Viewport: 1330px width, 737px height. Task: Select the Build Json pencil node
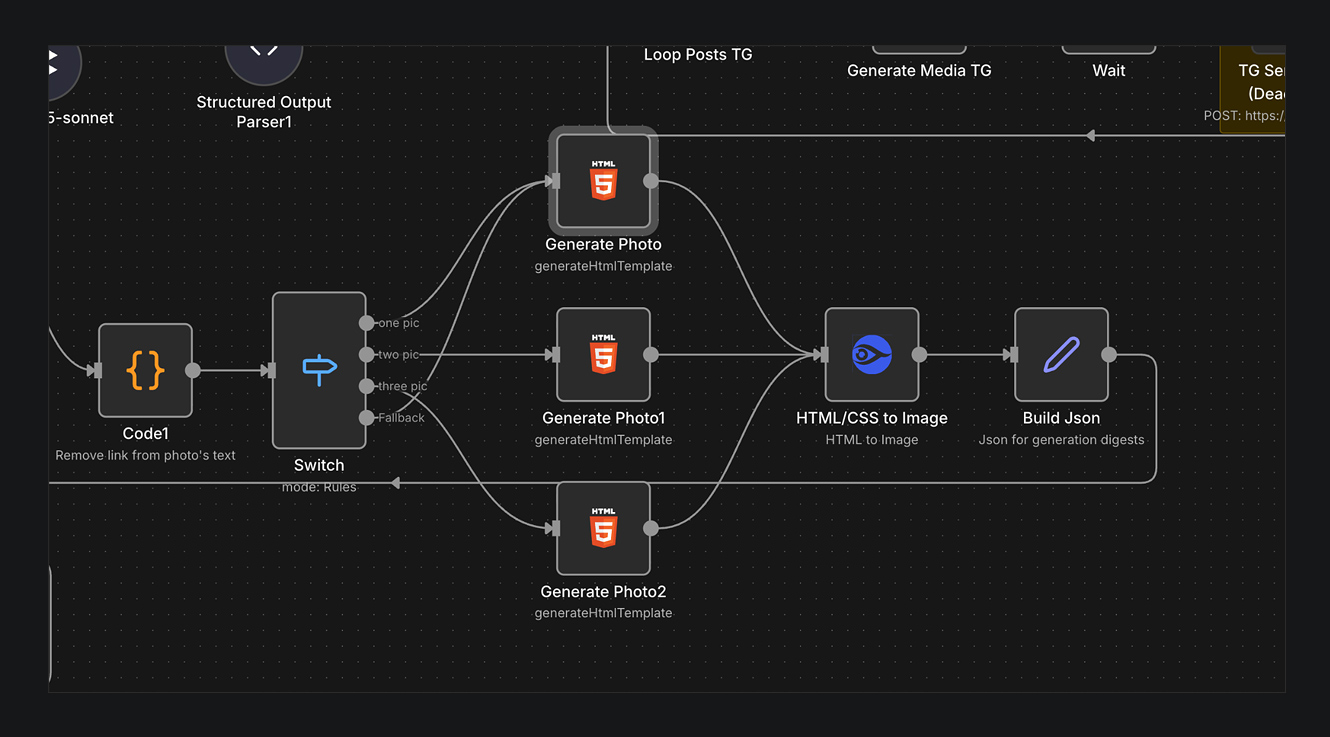1061,354
